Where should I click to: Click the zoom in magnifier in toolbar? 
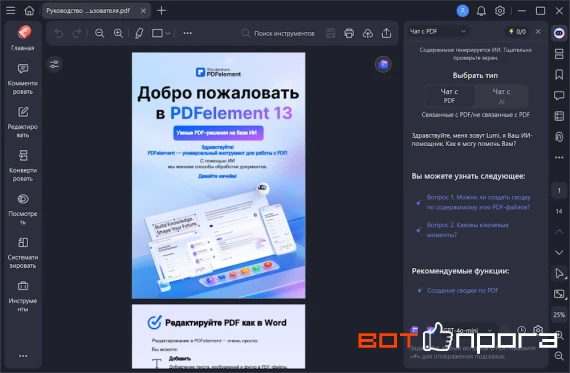pos(118,33)
